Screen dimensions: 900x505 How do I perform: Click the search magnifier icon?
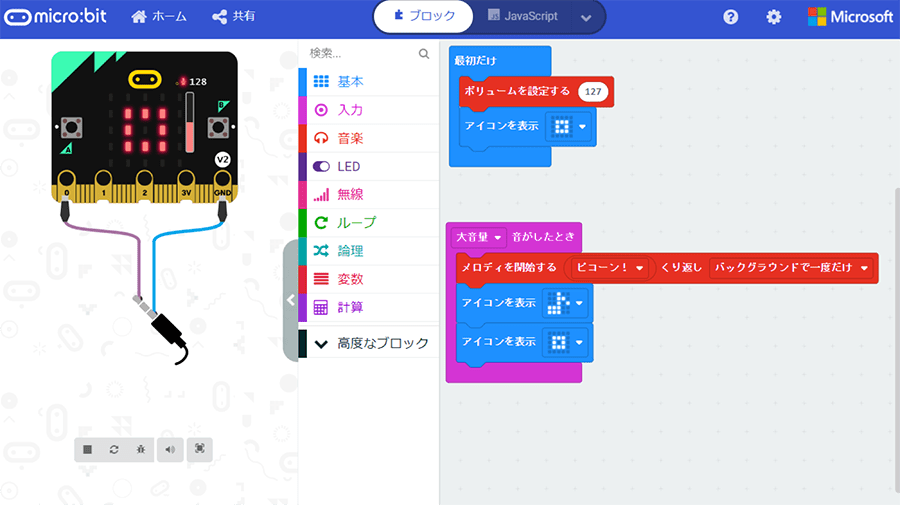(424, 53)
